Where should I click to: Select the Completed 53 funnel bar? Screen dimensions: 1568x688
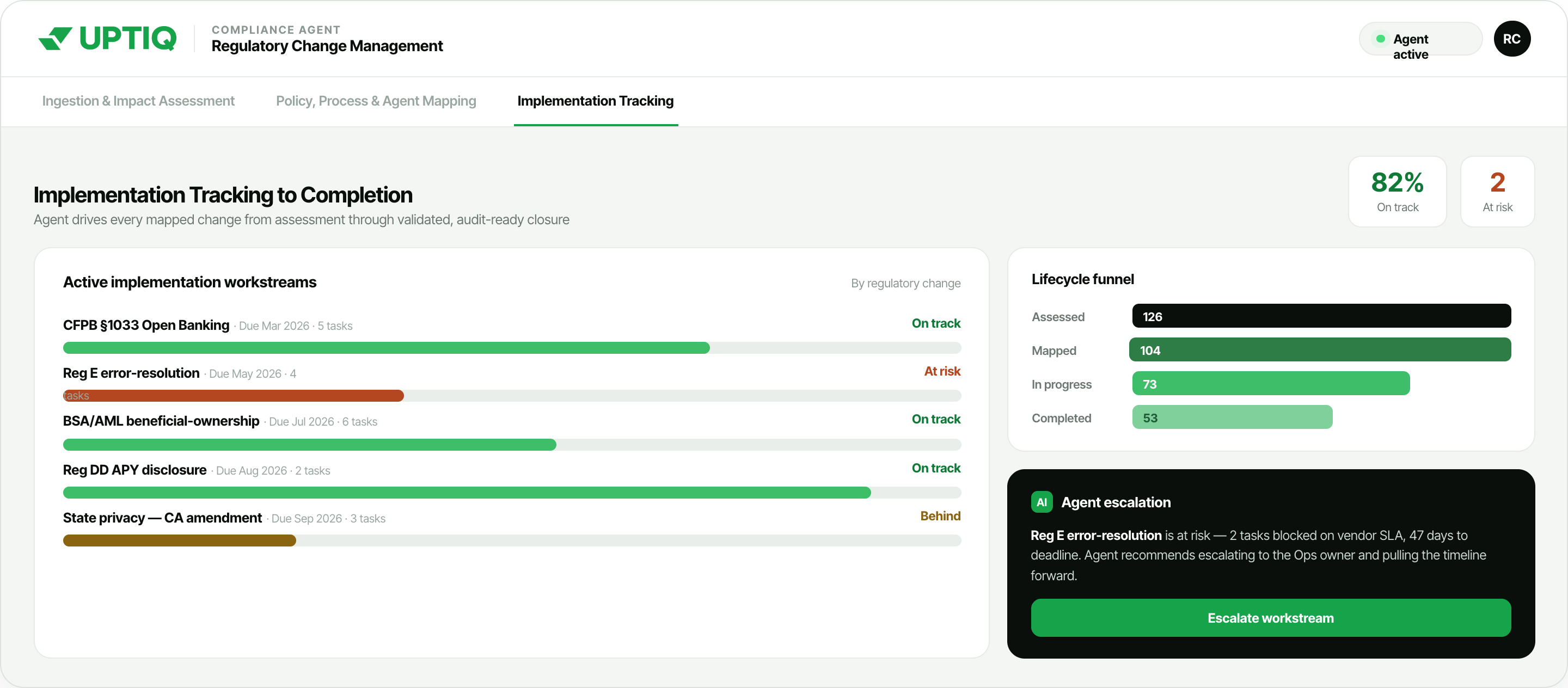pyautogui.click(x=1232, y=417)
